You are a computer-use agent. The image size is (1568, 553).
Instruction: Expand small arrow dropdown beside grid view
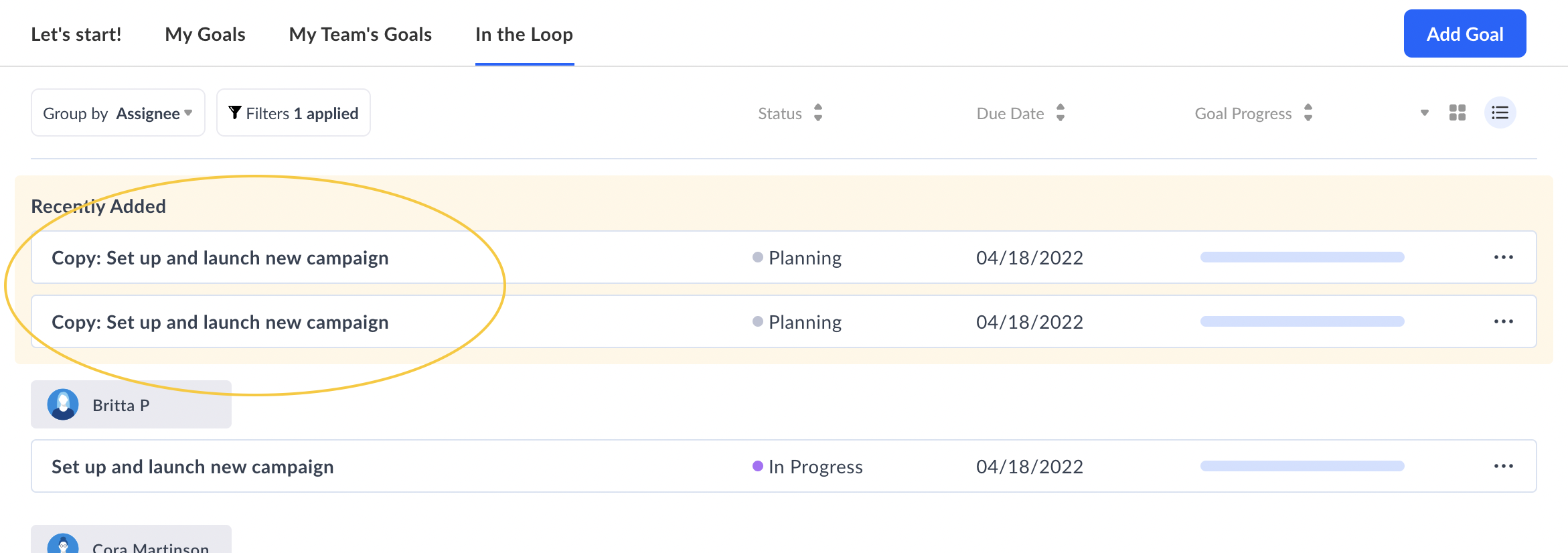coord(1424,112)
